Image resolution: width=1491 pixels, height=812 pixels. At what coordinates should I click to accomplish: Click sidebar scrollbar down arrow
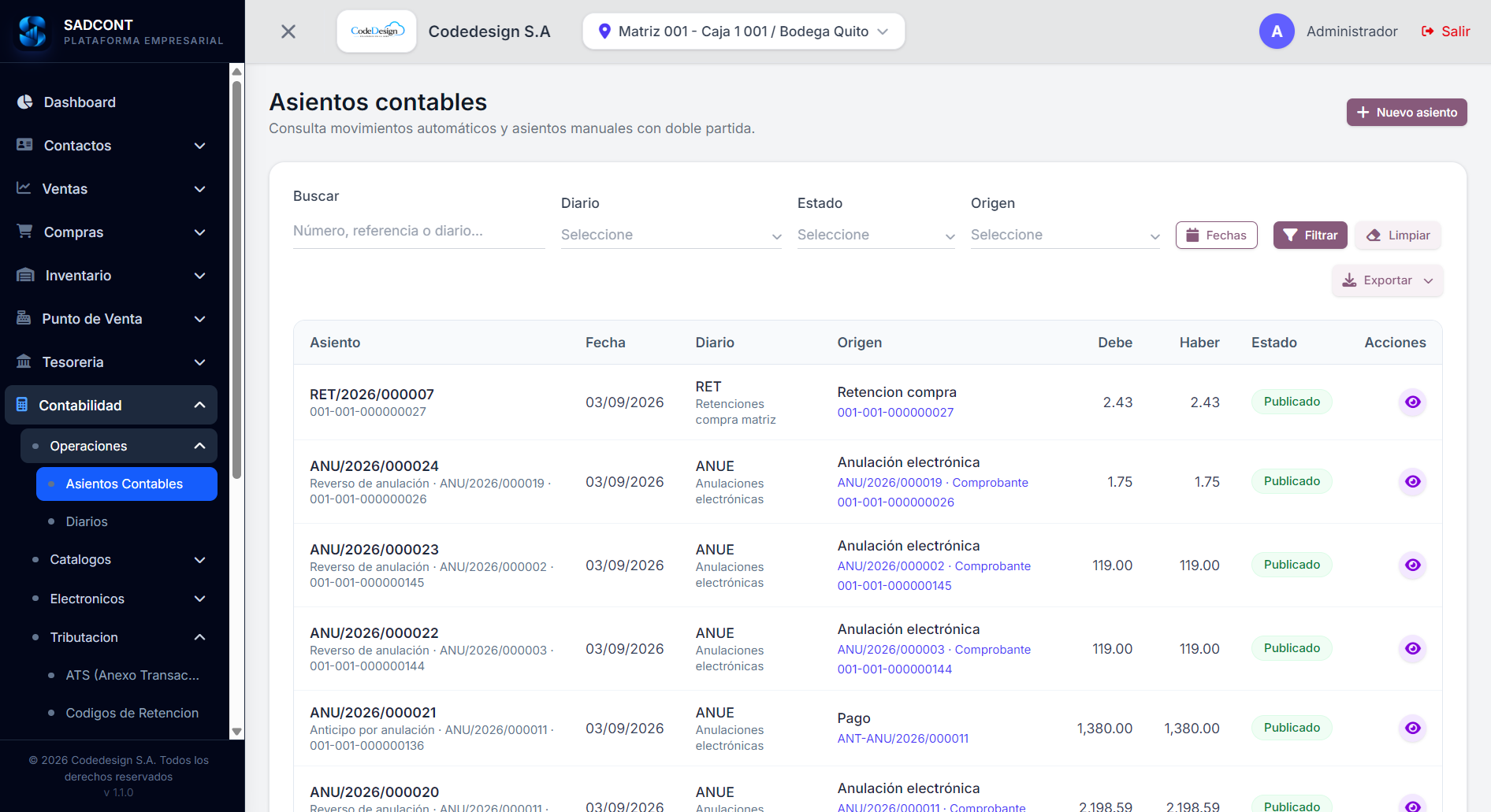(236, 732)
